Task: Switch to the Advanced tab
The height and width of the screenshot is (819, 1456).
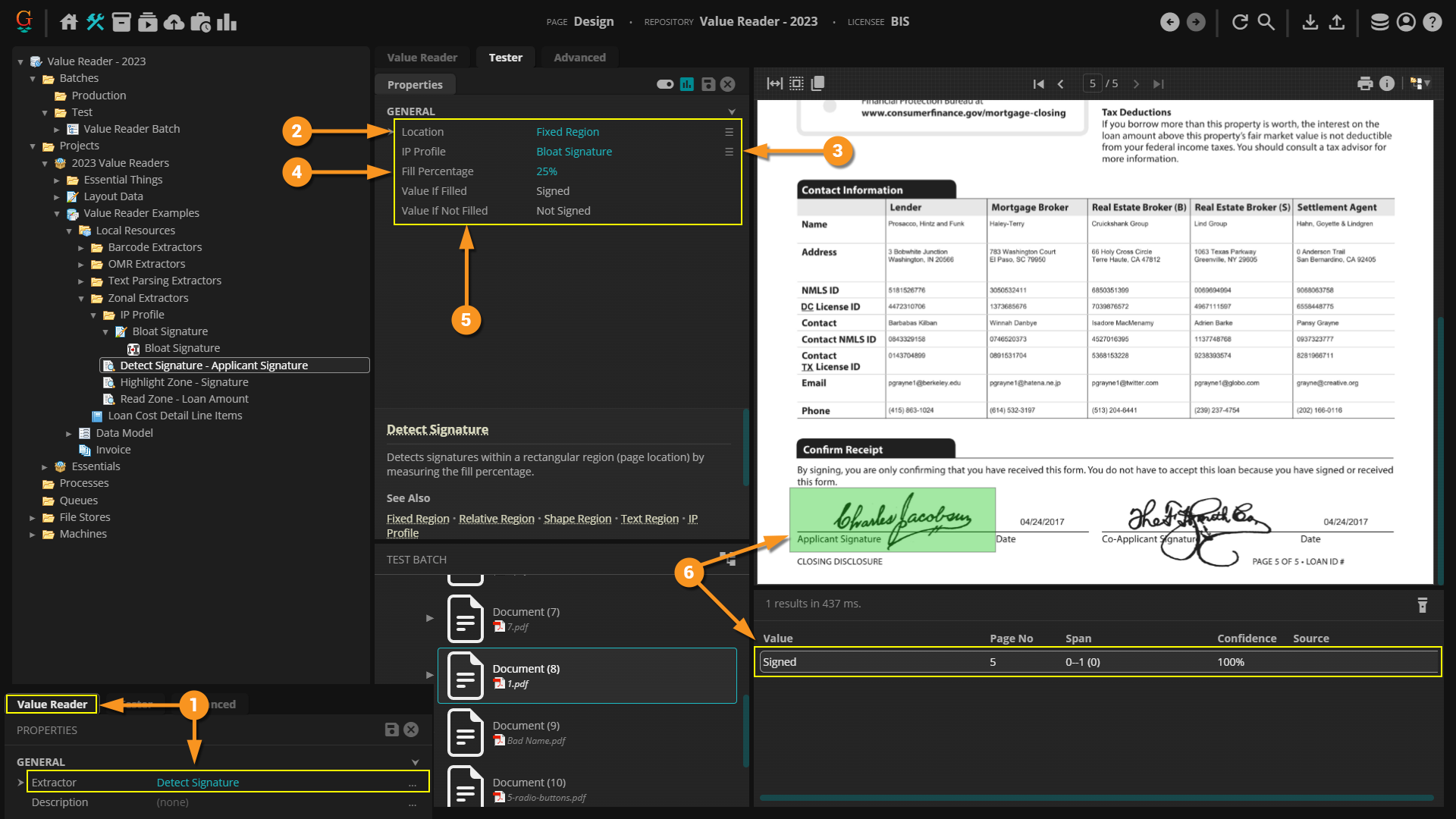Action: (579, 58)
